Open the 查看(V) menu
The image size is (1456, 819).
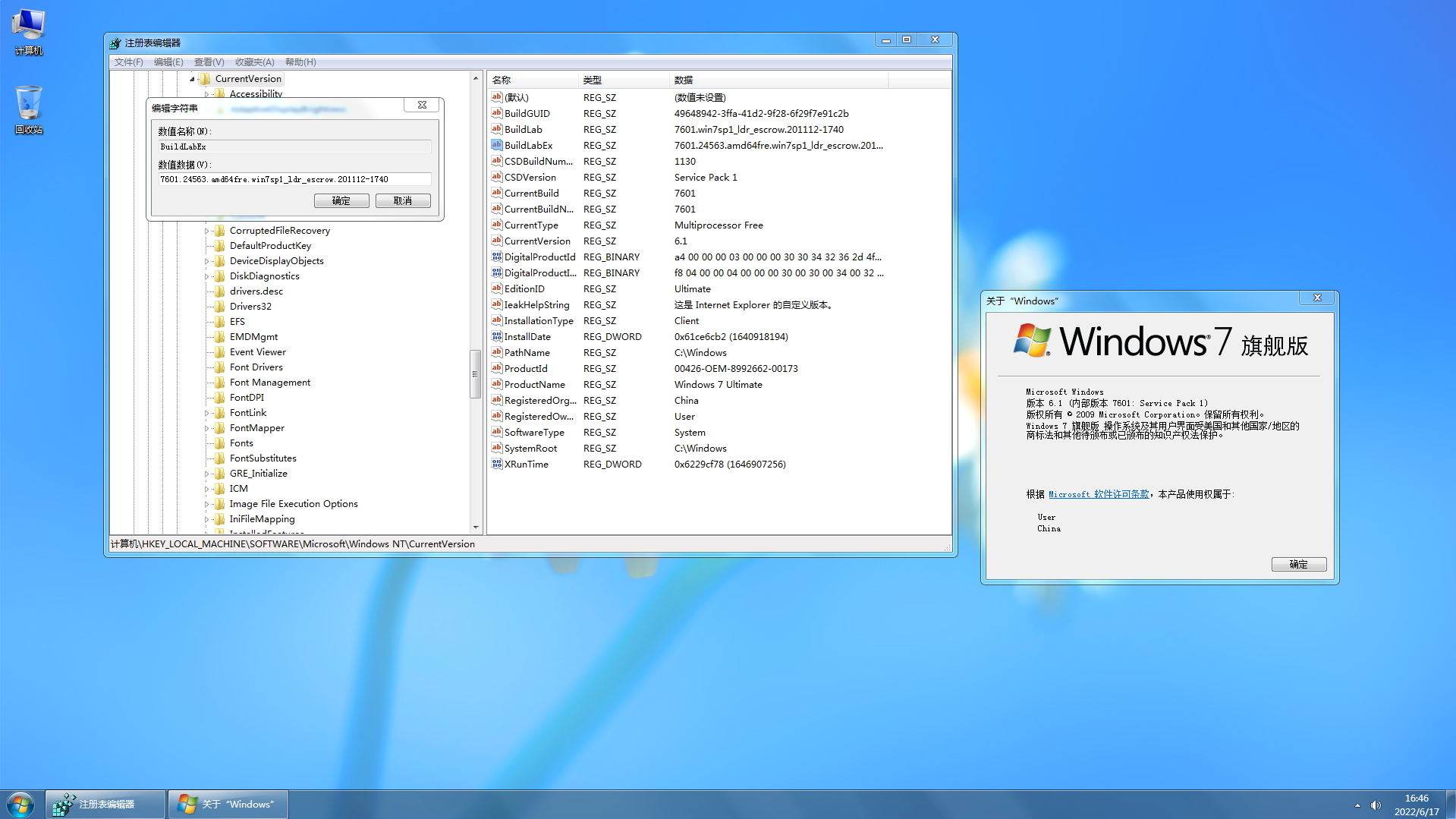click(209, 62)
